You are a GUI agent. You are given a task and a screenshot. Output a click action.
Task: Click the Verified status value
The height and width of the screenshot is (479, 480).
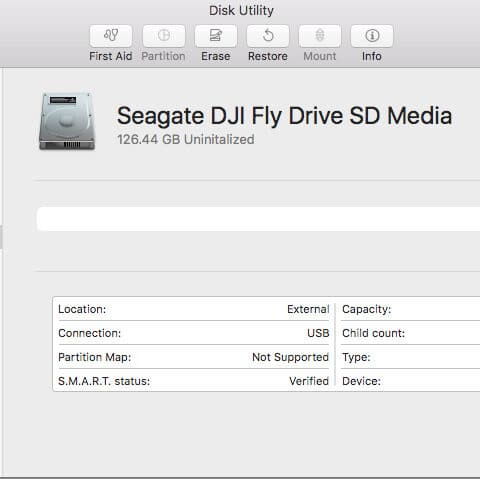[309, 381]
